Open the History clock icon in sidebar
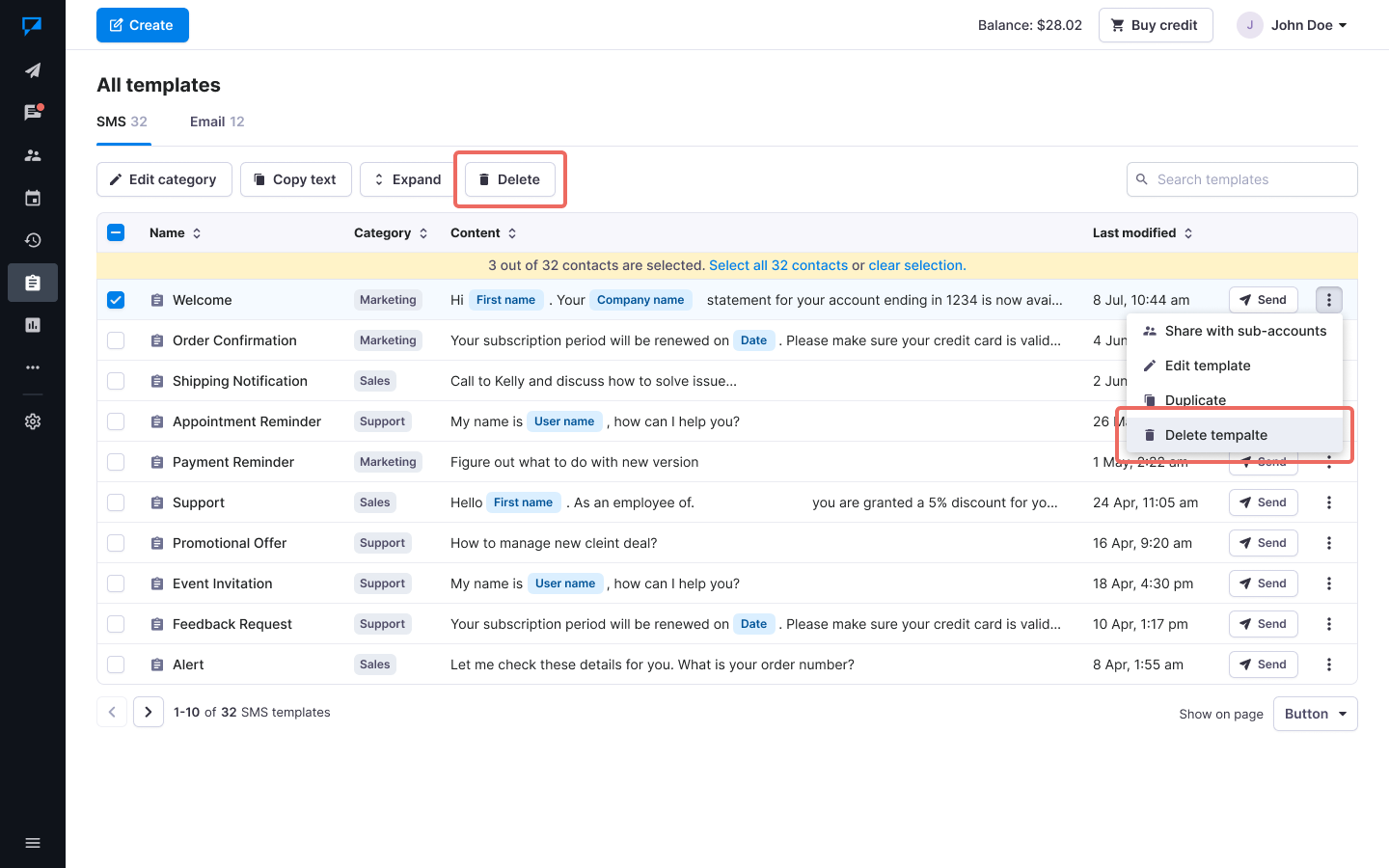 coord(33,240)
